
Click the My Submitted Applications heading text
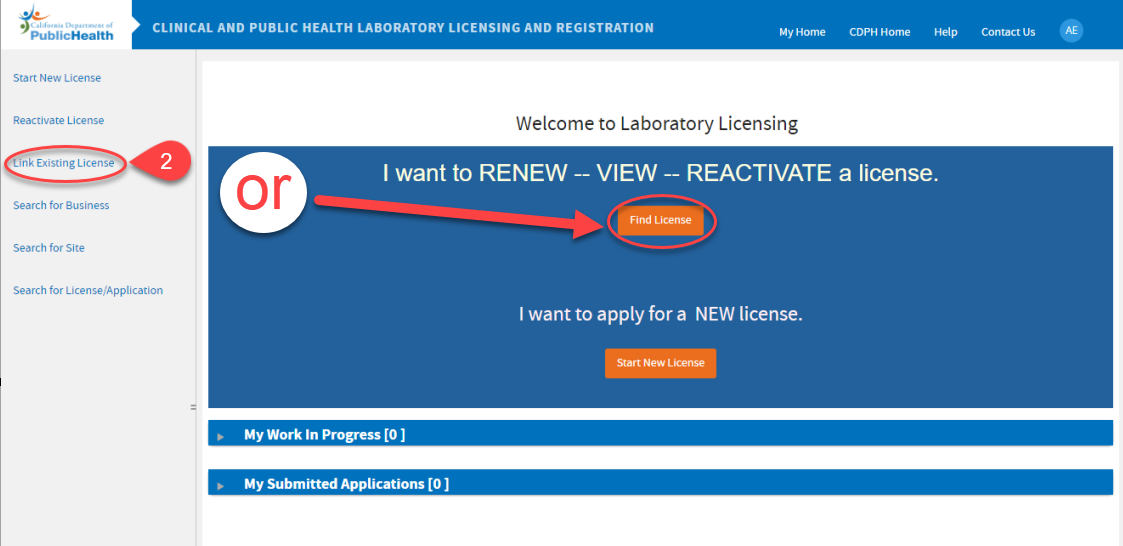tap(347, 484)
